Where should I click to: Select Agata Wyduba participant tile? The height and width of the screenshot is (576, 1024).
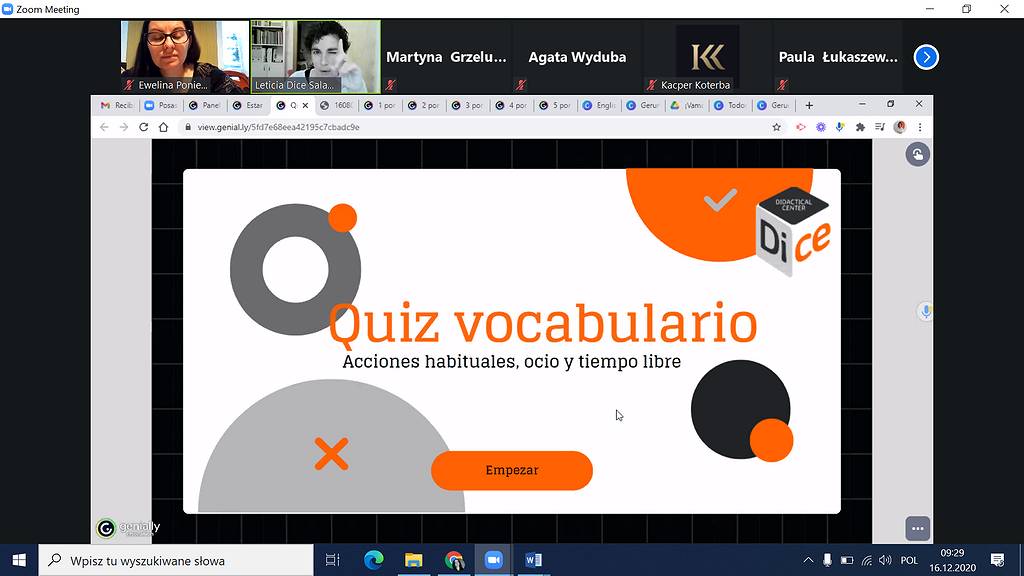[x=577, y=57]
